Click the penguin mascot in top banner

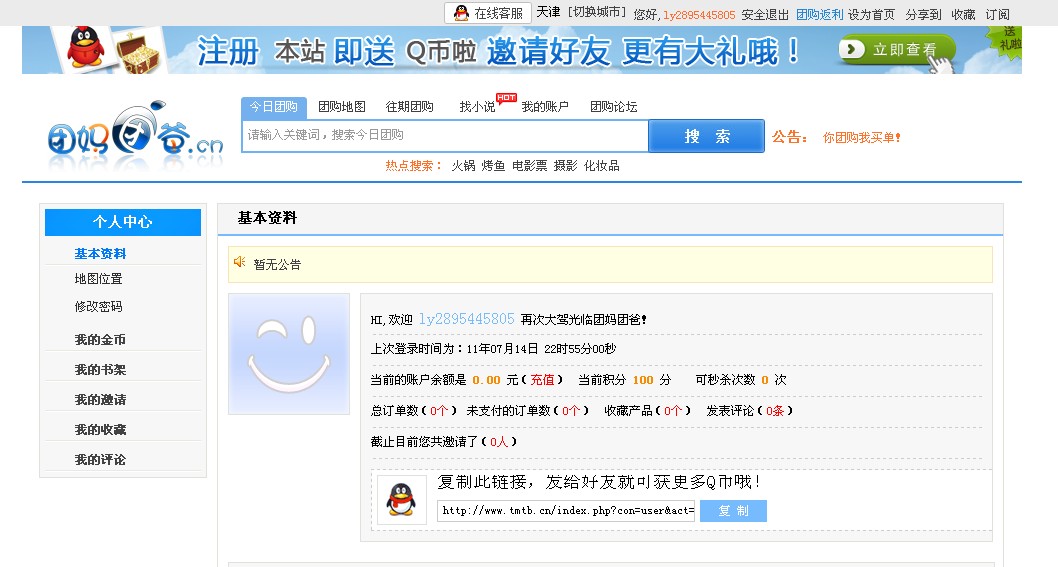coord(85,47)
